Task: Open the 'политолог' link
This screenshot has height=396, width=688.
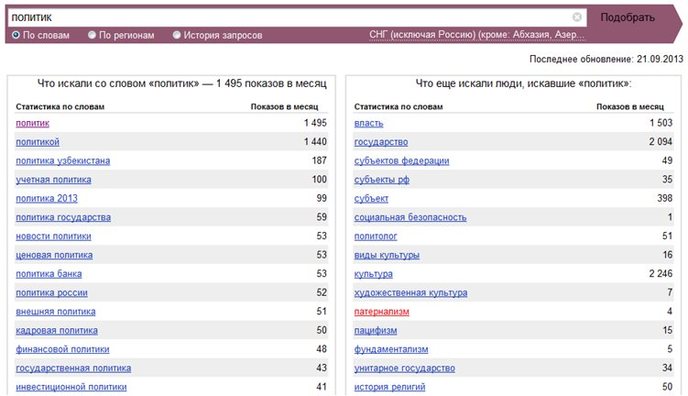Action: click(376, 236)
